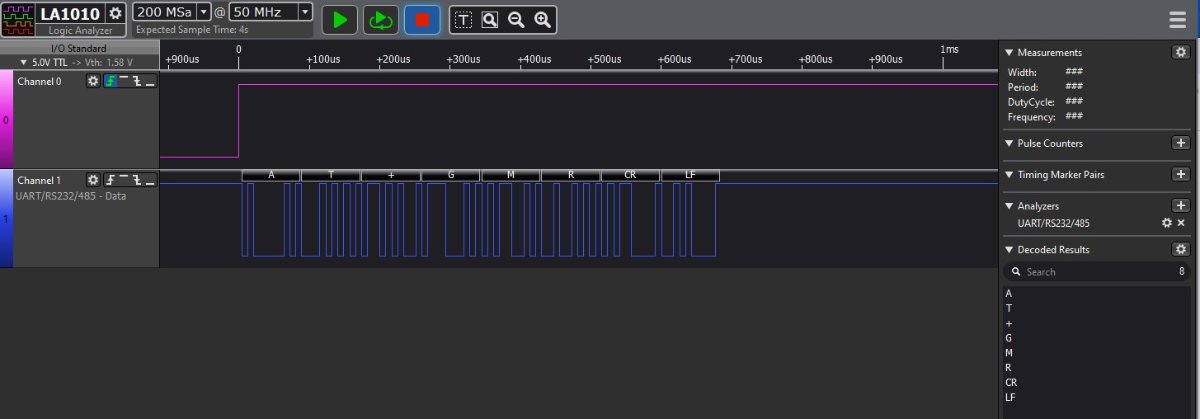Add a new pulse counter
This screenshot has width=1200, height=419.
coord(1180,143)
